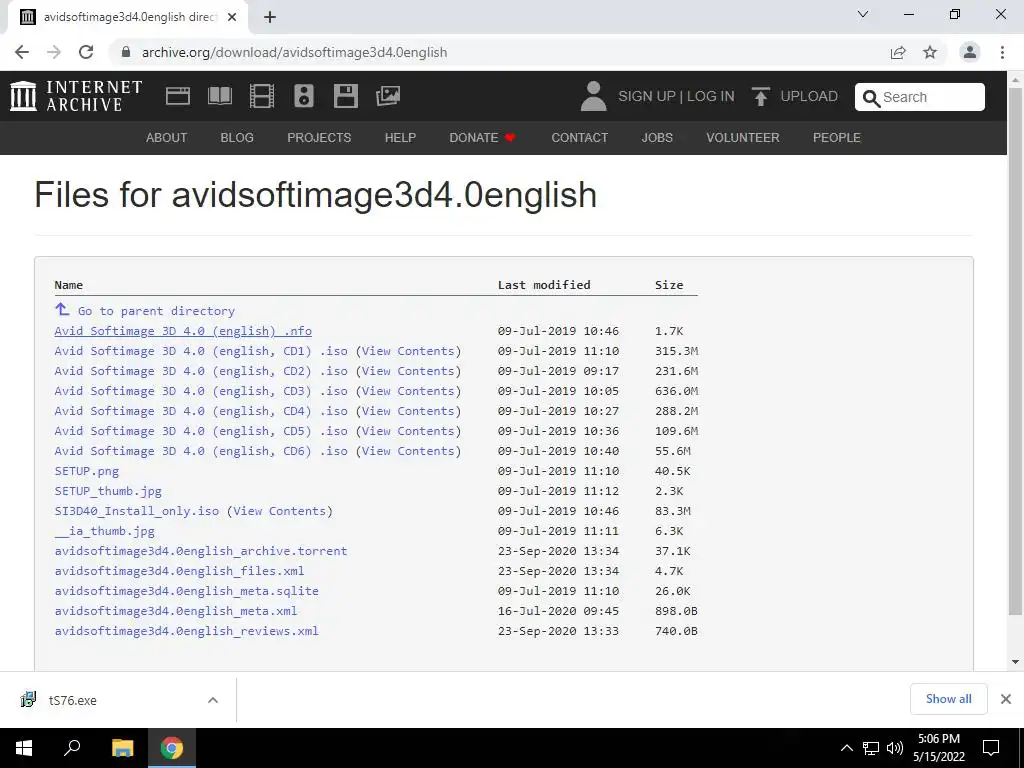
Task: Bookmark this tab with star icon
Action: click(930, 52)
